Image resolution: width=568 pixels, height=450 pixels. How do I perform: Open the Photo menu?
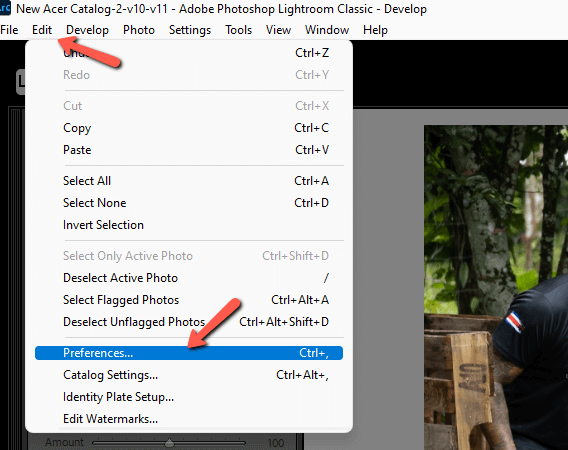(139, 30)
